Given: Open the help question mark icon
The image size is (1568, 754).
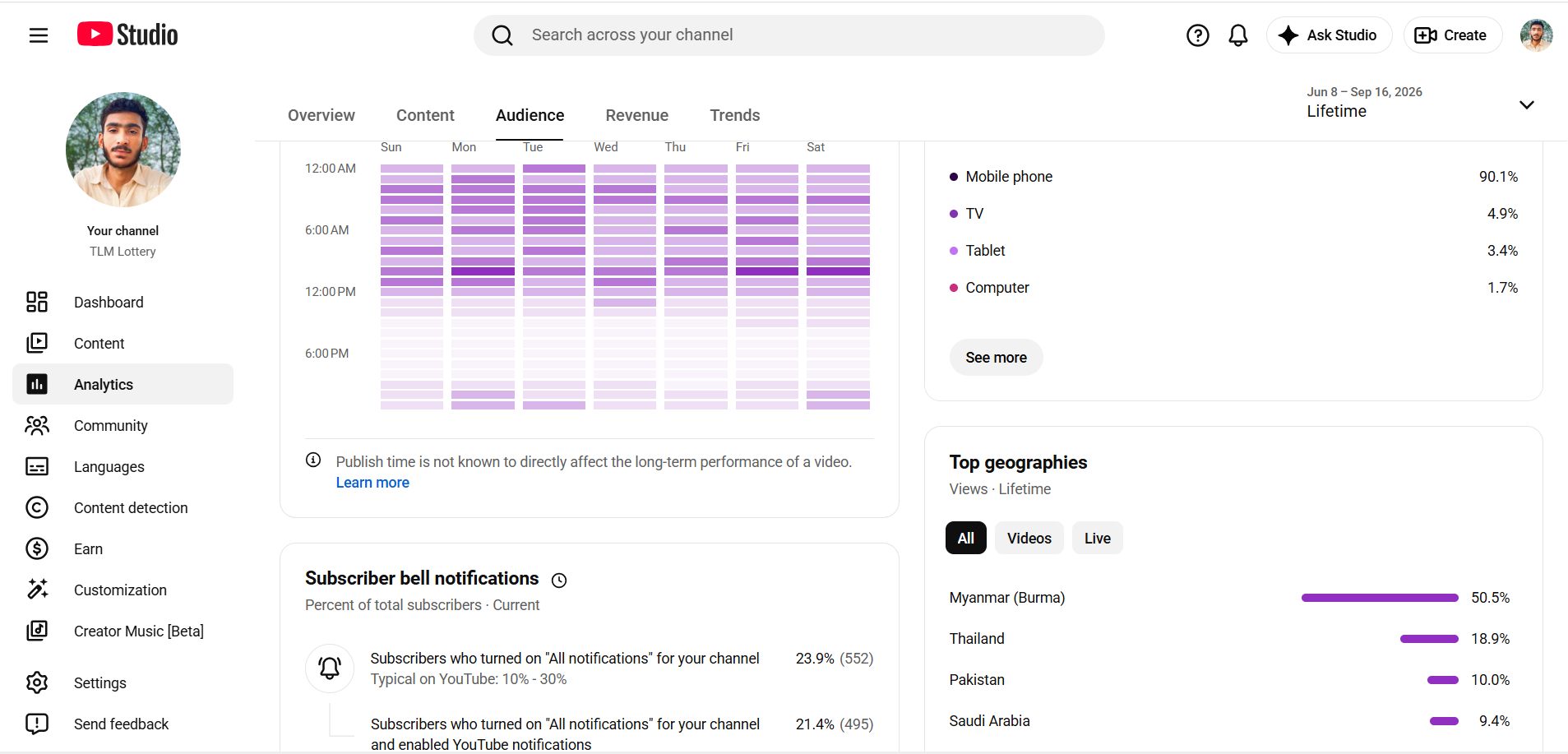Looking at the screenshot, I should (1198, 35).
